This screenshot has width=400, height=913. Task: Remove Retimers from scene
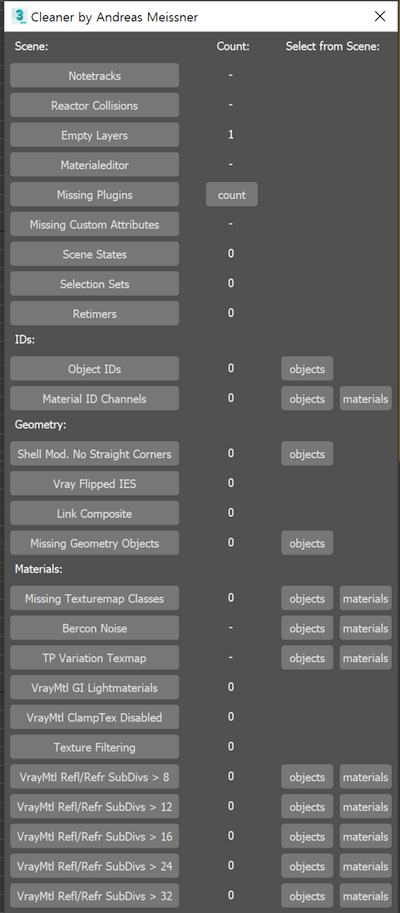94,313
